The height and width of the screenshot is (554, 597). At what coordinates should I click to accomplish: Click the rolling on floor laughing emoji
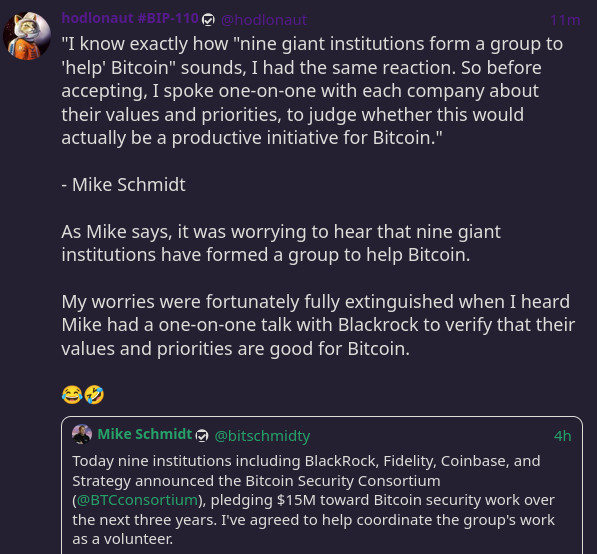pos(94,394)
